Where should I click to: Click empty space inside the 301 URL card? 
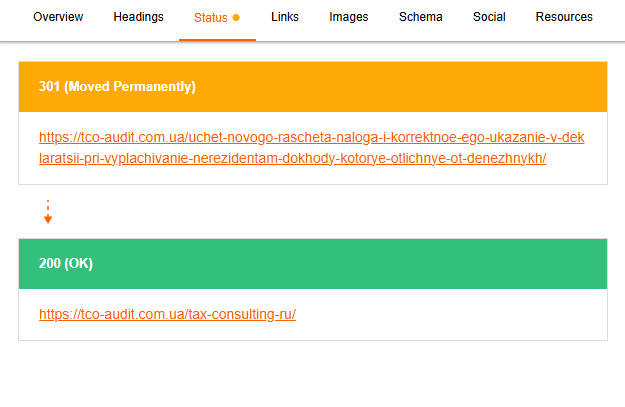point(580,172)
